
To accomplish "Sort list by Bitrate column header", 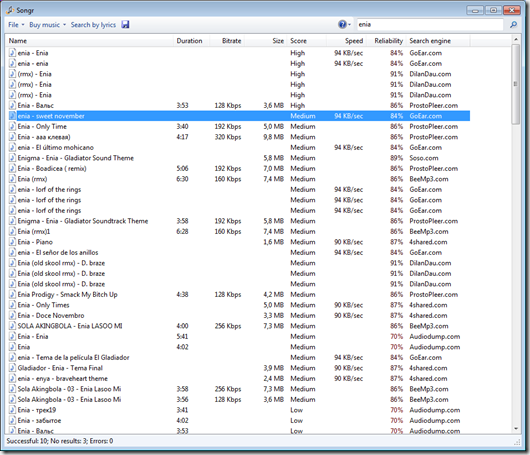I will [x=227, y=41].
